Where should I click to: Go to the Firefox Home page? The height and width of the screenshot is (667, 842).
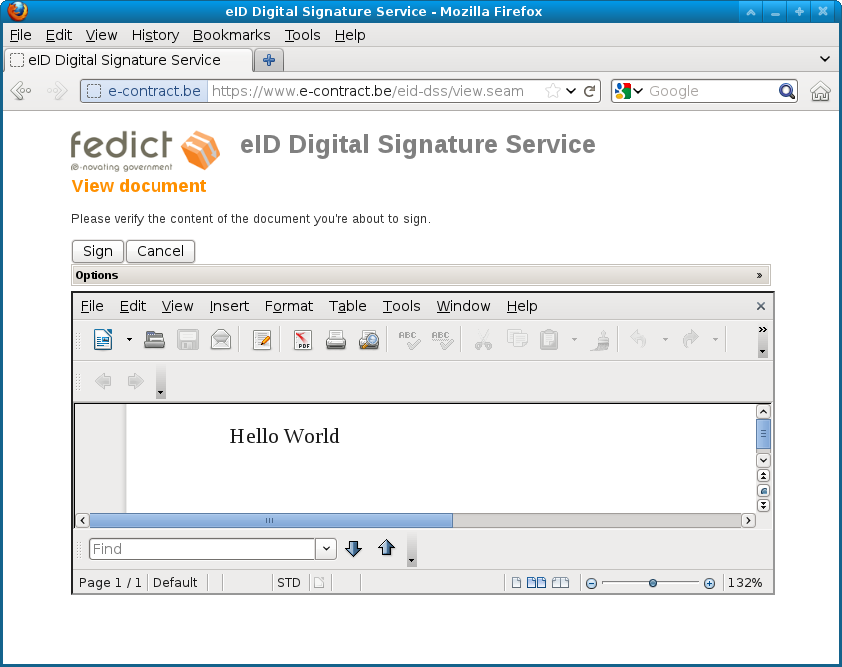pyautogui.click(x=820, y=91)
